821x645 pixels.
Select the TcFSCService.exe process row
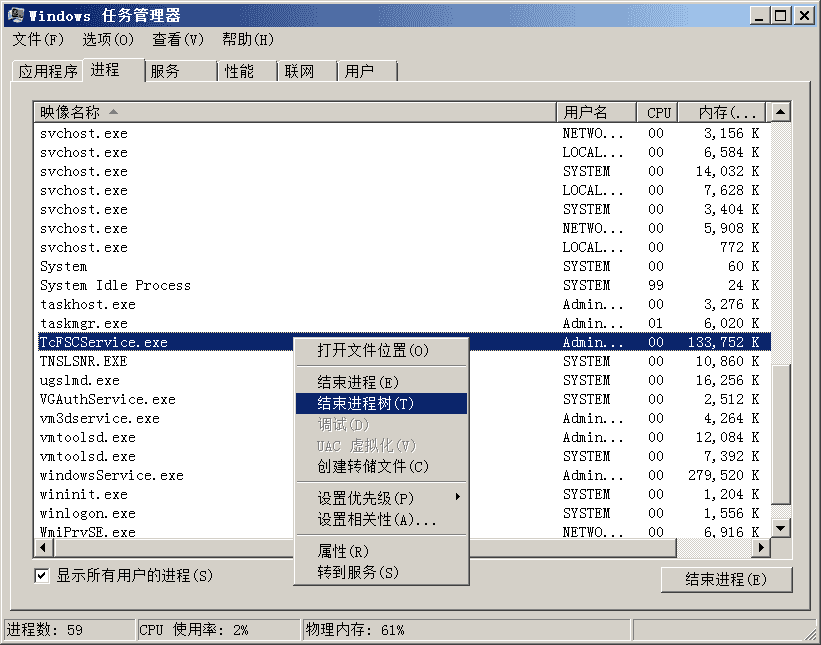[404, 342]
